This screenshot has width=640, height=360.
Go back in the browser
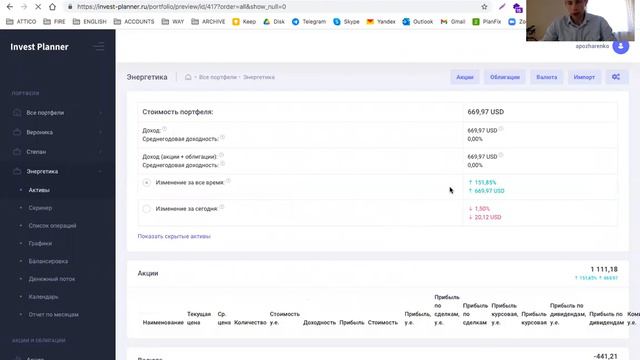10,7
